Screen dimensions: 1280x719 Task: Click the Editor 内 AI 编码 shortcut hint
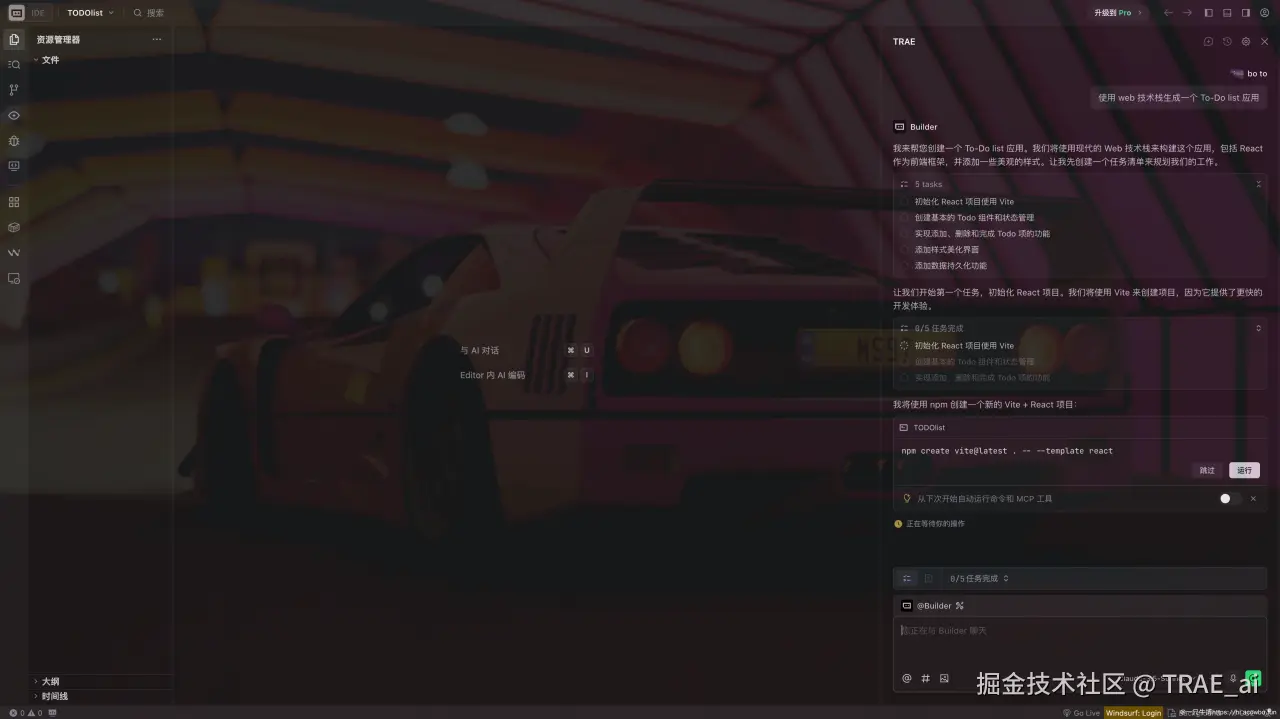pyautogui.click(x=526, y=375)
